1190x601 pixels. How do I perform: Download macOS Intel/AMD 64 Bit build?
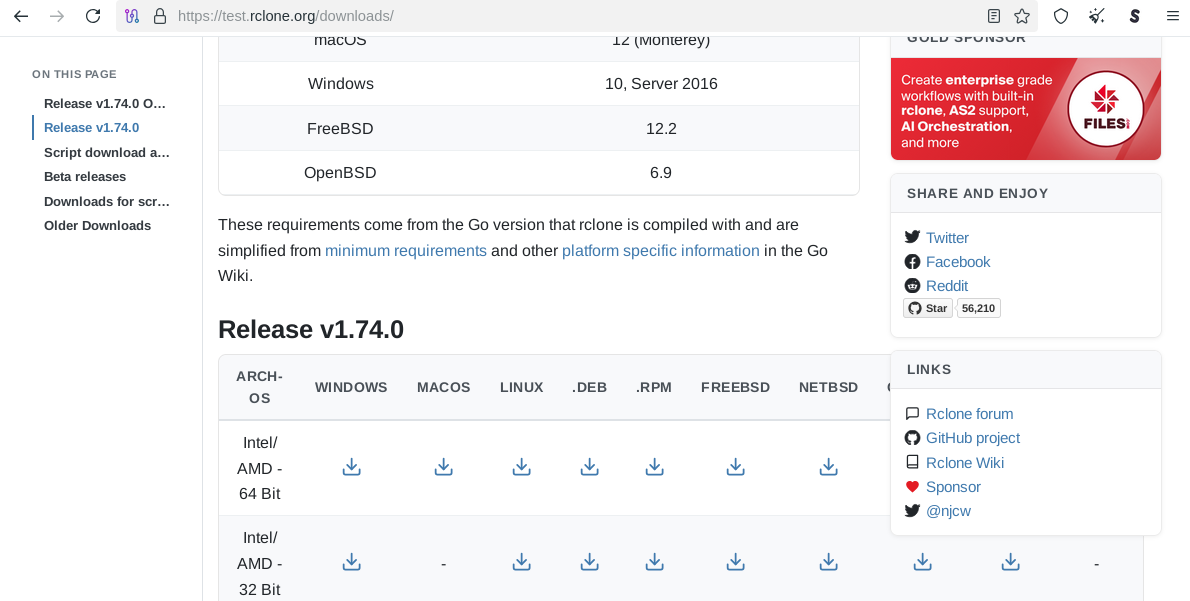click(x=443, y=467)
